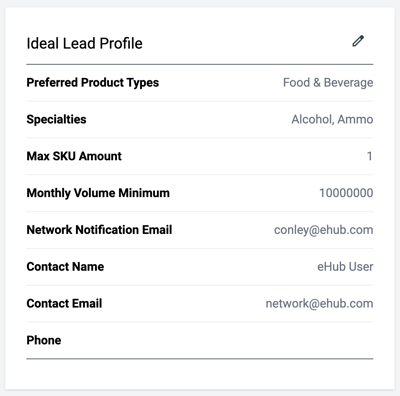Image resolution: width=400 pixels, height=396 pixels.
Task: Click the Max SKU Amount row middle
Action: tap(200, 156)
